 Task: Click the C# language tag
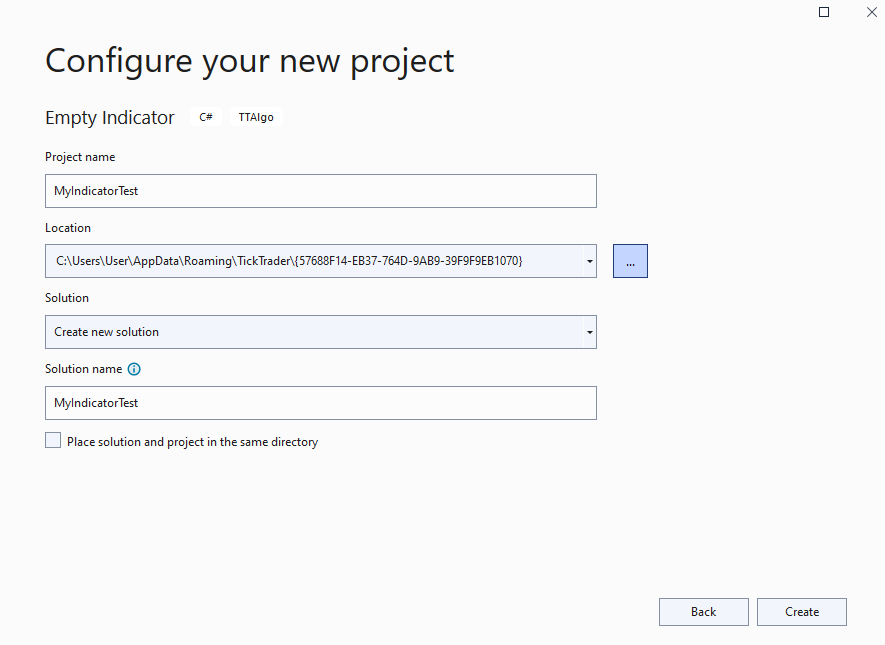(x=206, y=117)
